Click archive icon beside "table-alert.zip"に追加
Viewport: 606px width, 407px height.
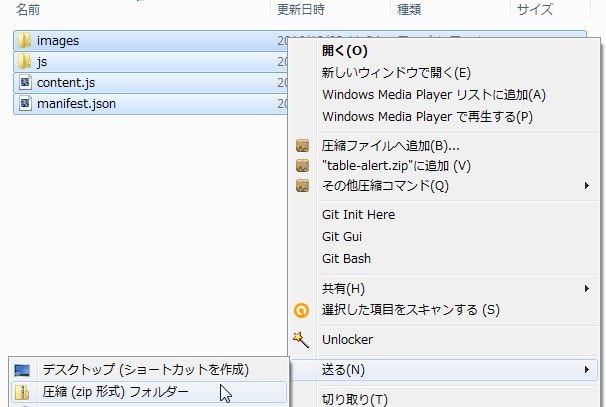click(302, 166)
